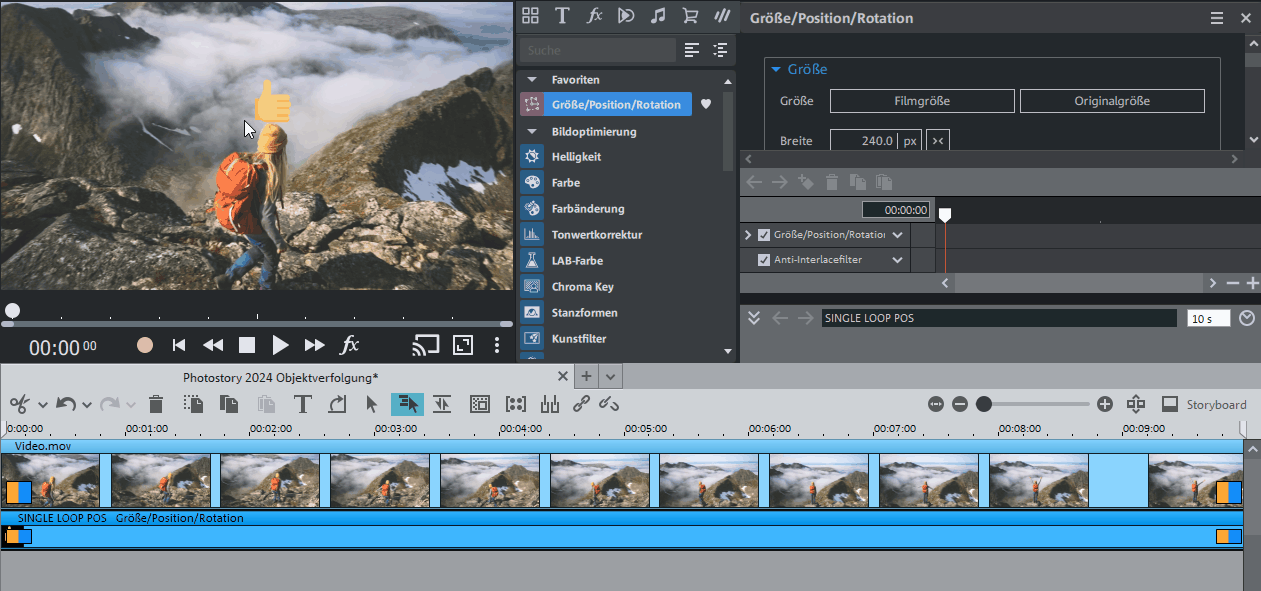Disable the Anti-Interlacefilter checkbox

pyautogui.click(x=764, y=260)
